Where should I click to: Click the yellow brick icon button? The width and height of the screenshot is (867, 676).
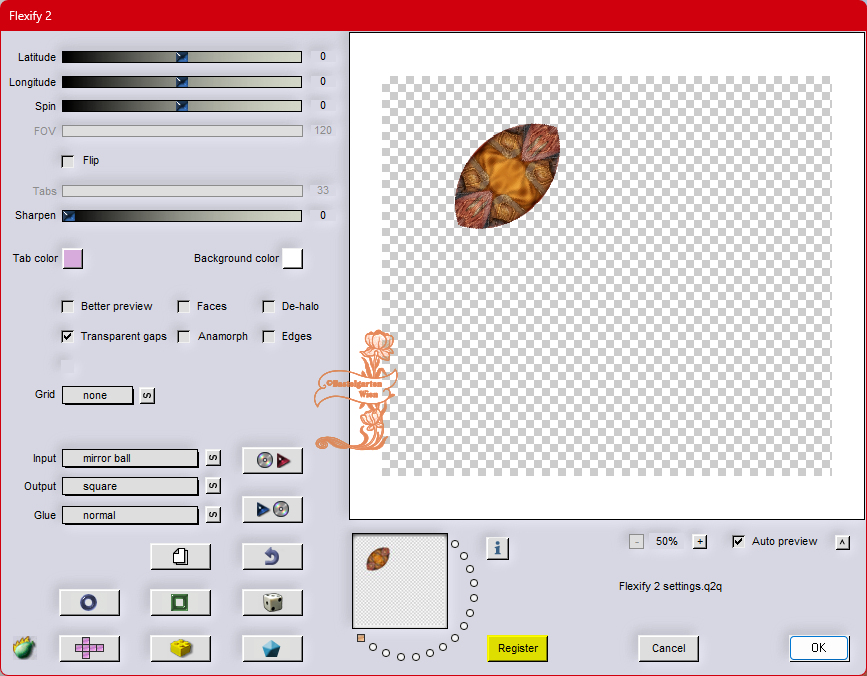pos(180,648)
